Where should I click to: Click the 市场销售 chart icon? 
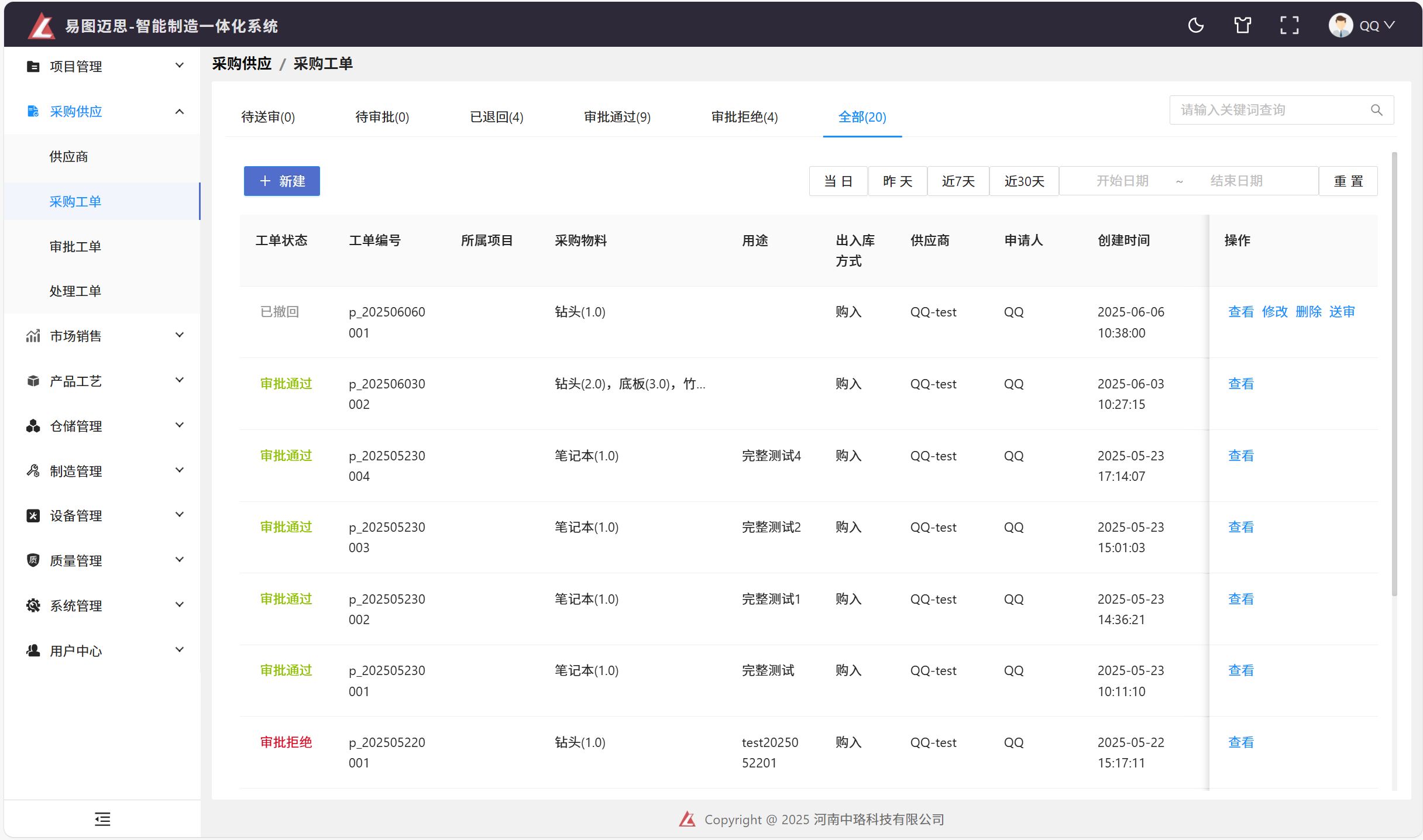(x=33, y=336)
